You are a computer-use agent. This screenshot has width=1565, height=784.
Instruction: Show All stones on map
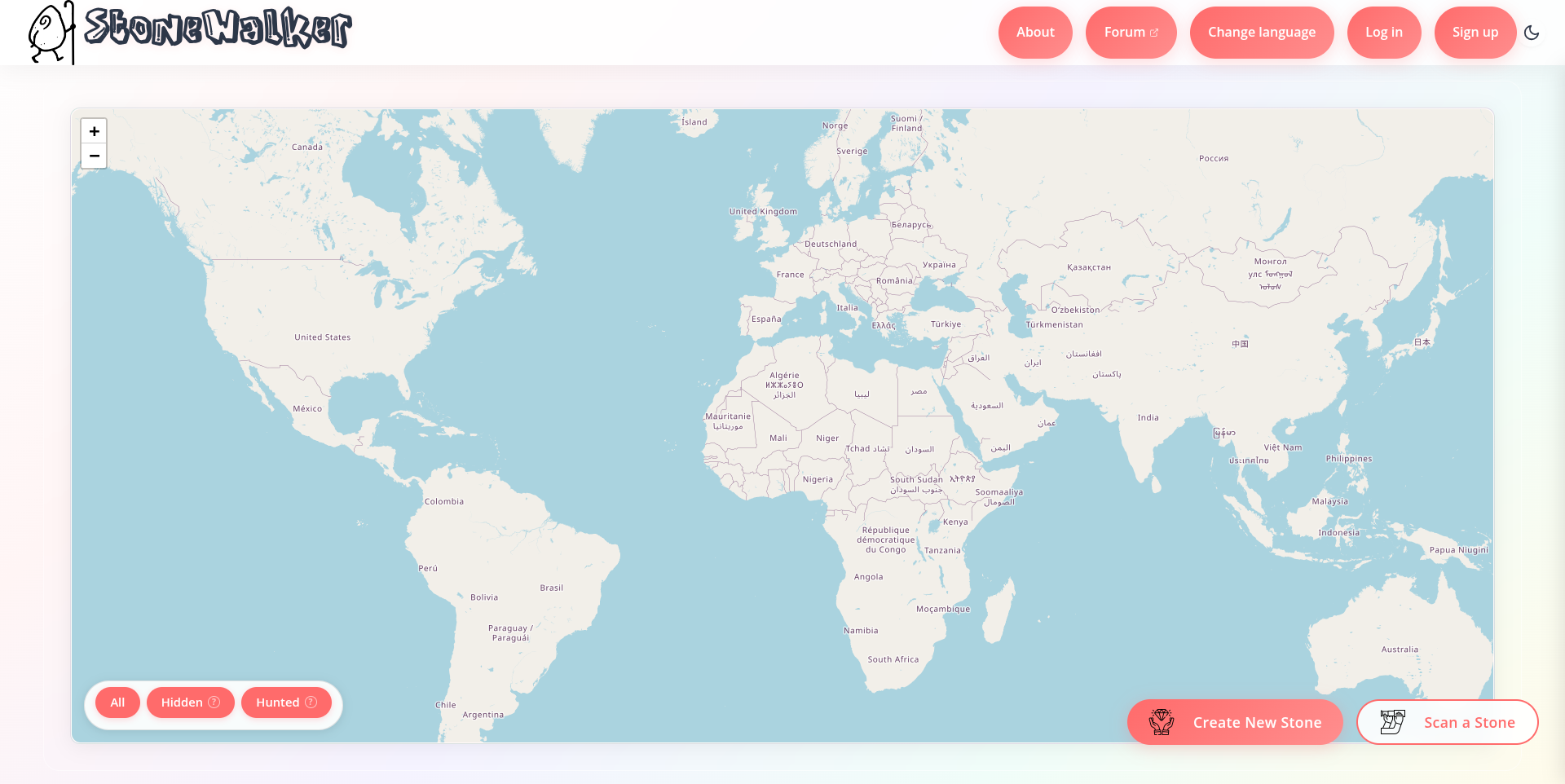[x=117, y=703]
